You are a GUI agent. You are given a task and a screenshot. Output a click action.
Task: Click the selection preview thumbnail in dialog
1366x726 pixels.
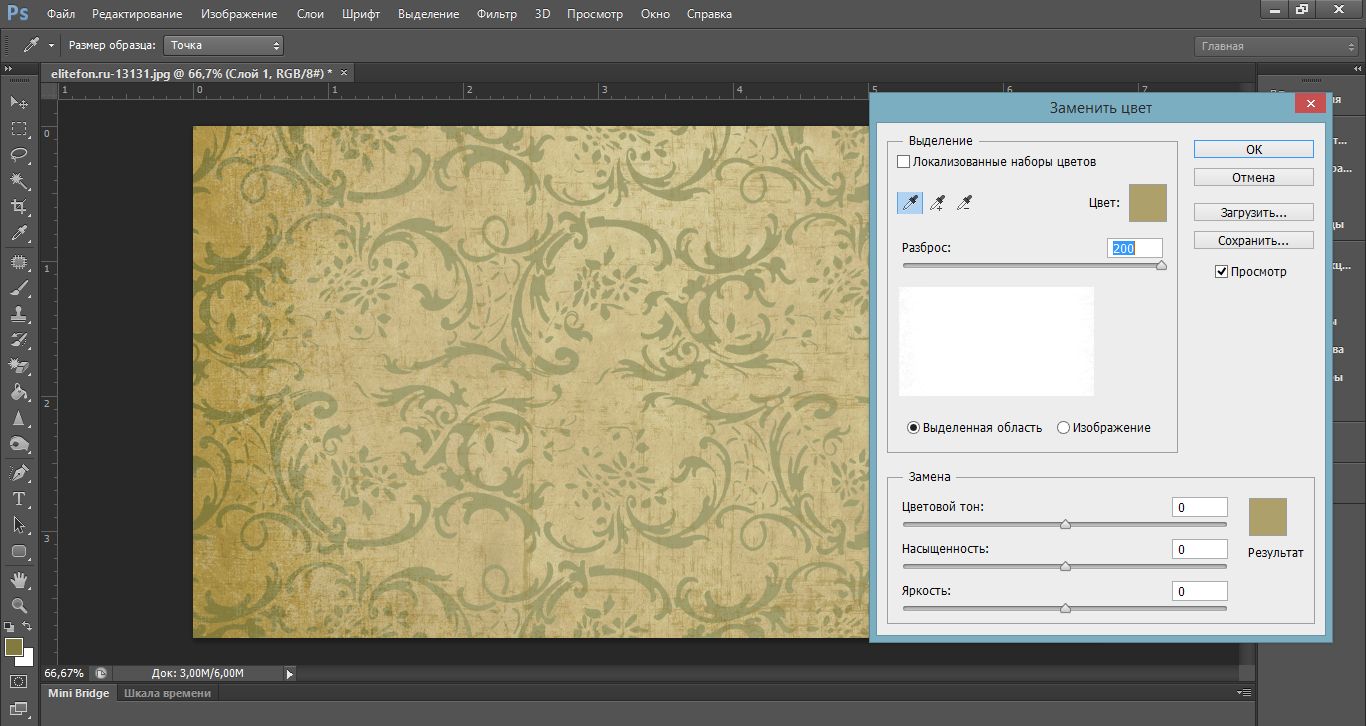tap(996, 341)
